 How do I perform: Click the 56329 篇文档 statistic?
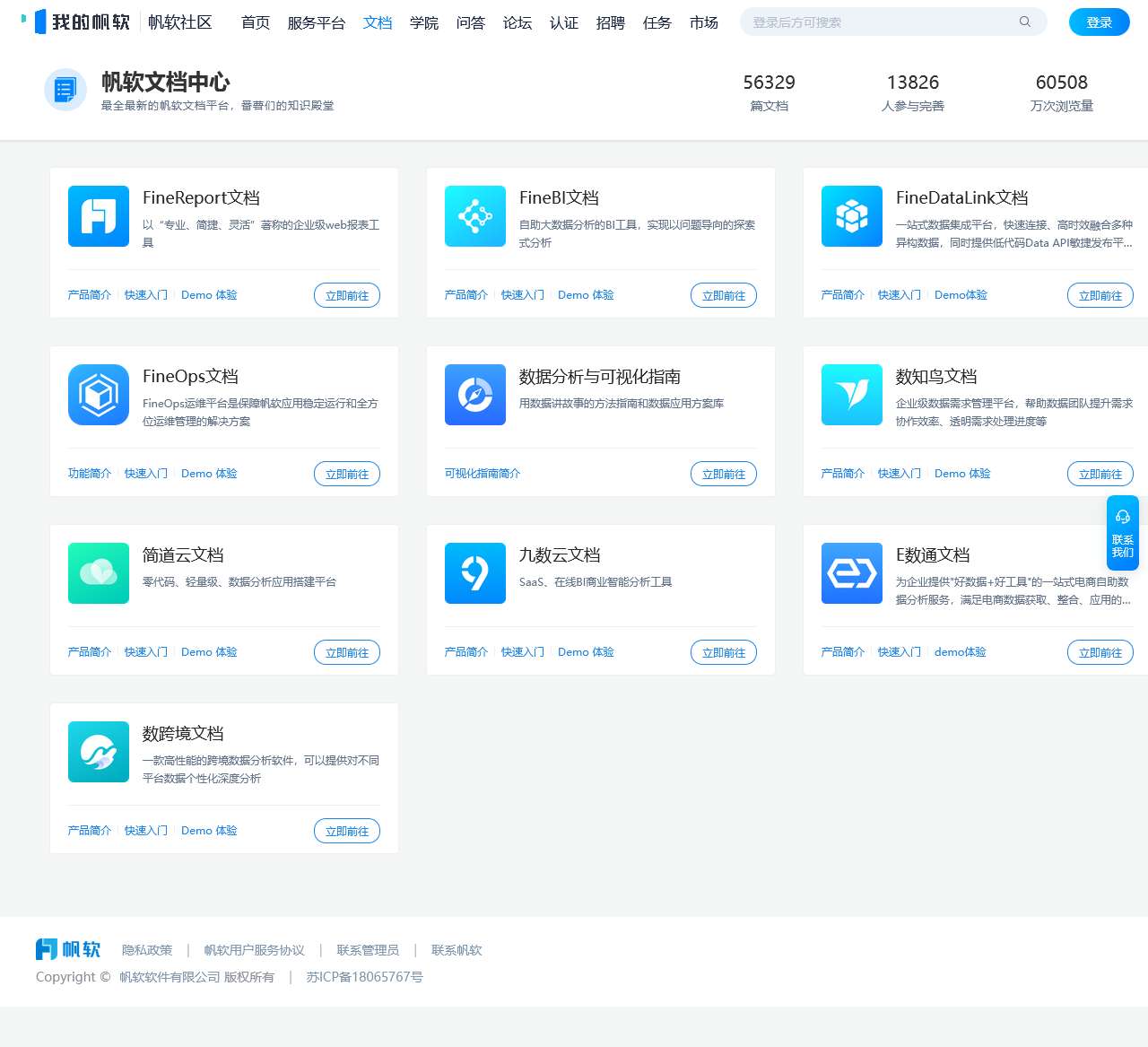(770, 92)
